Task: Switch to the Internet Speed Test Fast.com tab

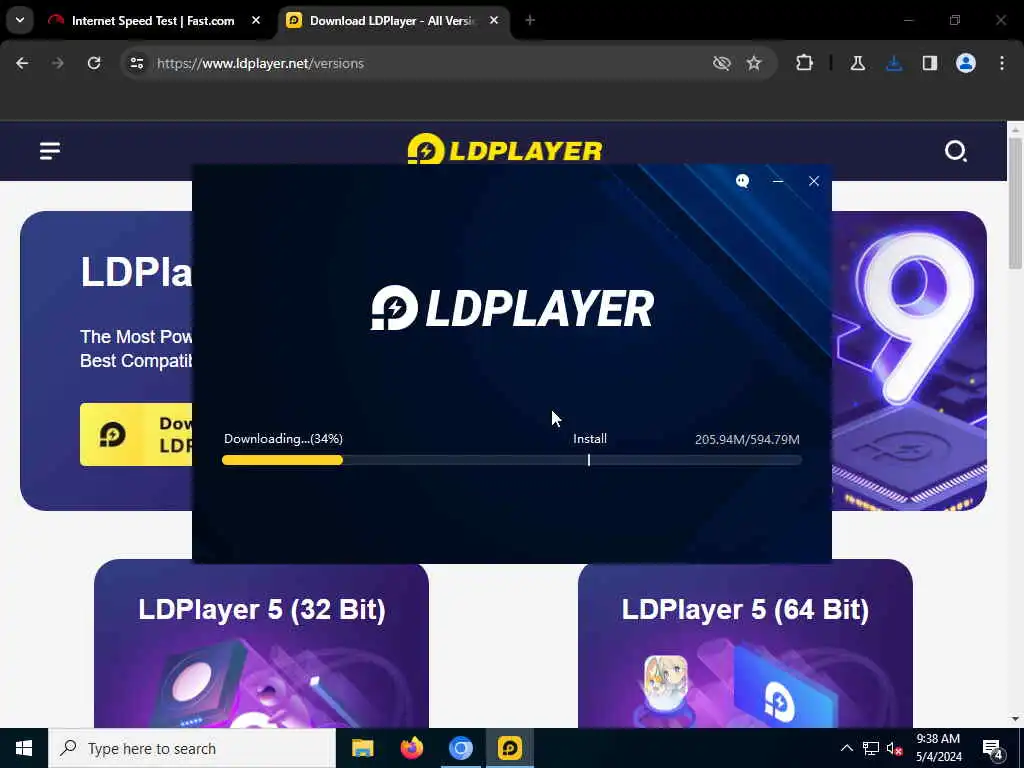Action: click(x=155, y=21)
